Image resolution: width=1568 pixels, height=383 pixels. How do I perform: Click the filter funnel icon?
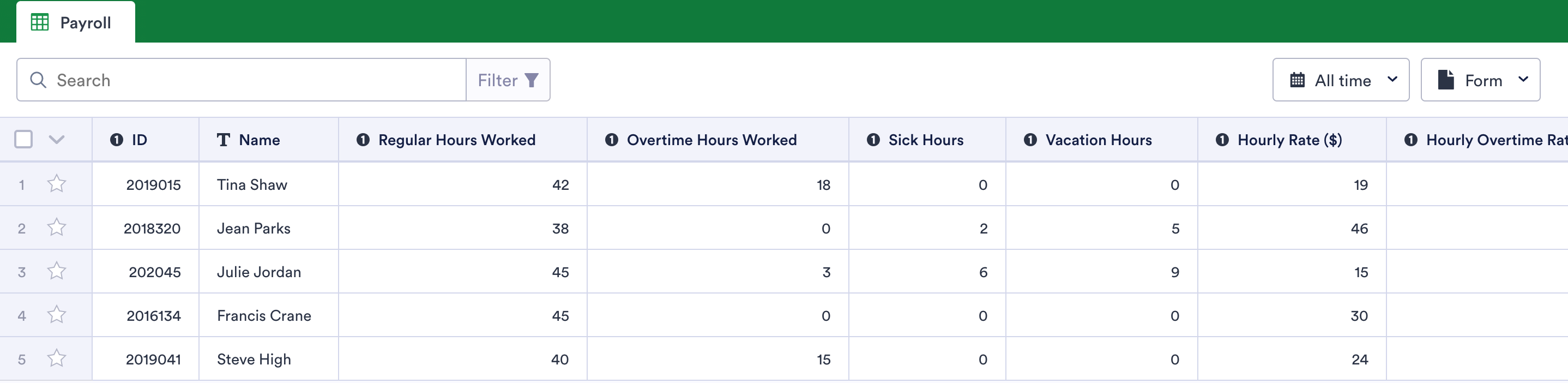click(532, 80)
